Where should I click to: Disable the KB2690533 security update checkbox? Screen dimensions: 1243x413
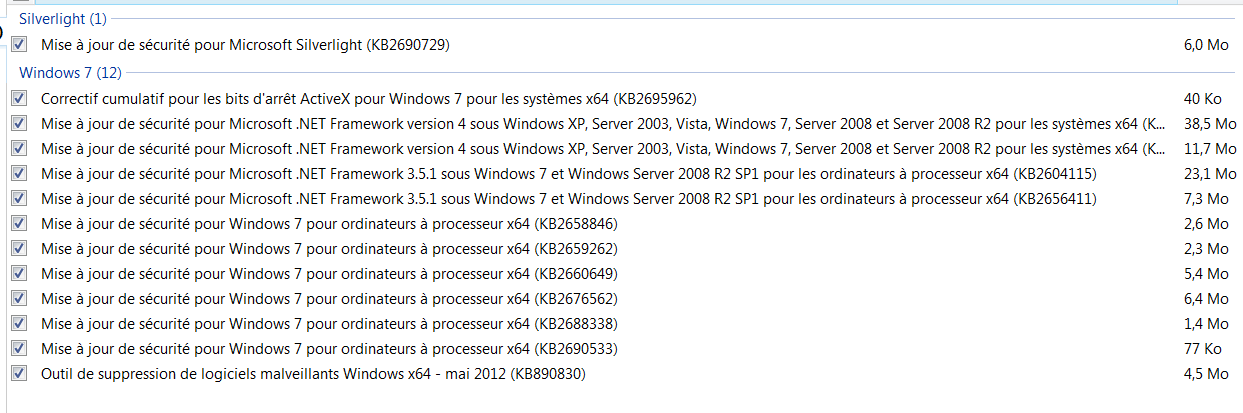19,348
